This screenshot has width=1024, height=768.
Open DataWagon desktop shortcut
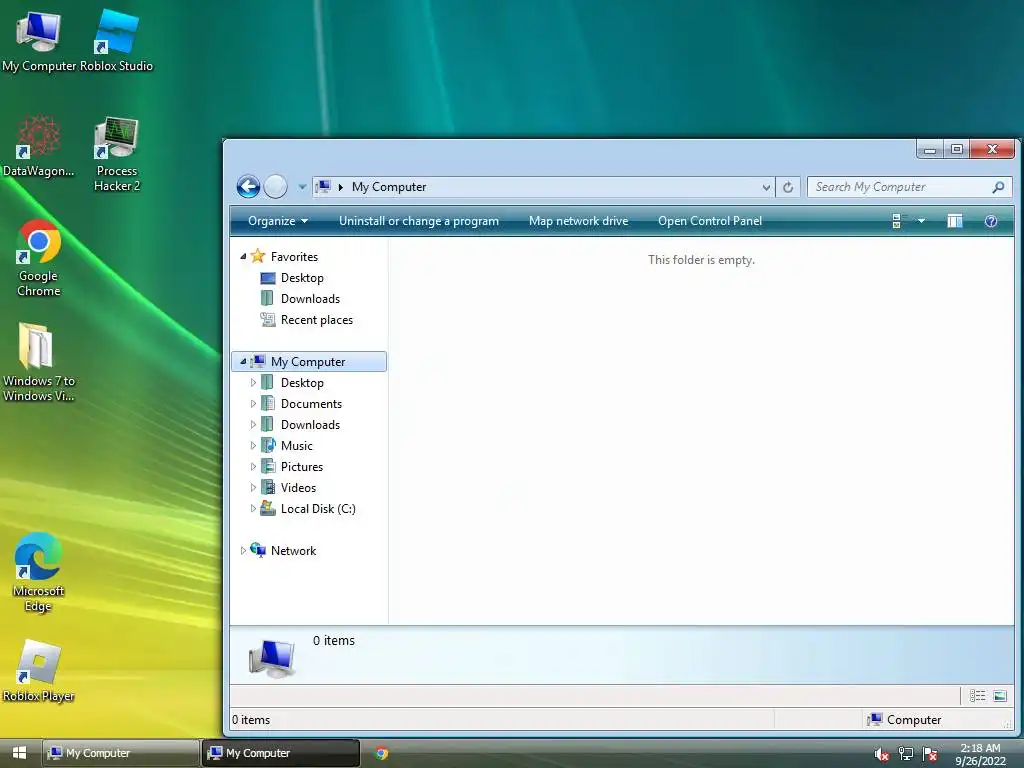39,146
